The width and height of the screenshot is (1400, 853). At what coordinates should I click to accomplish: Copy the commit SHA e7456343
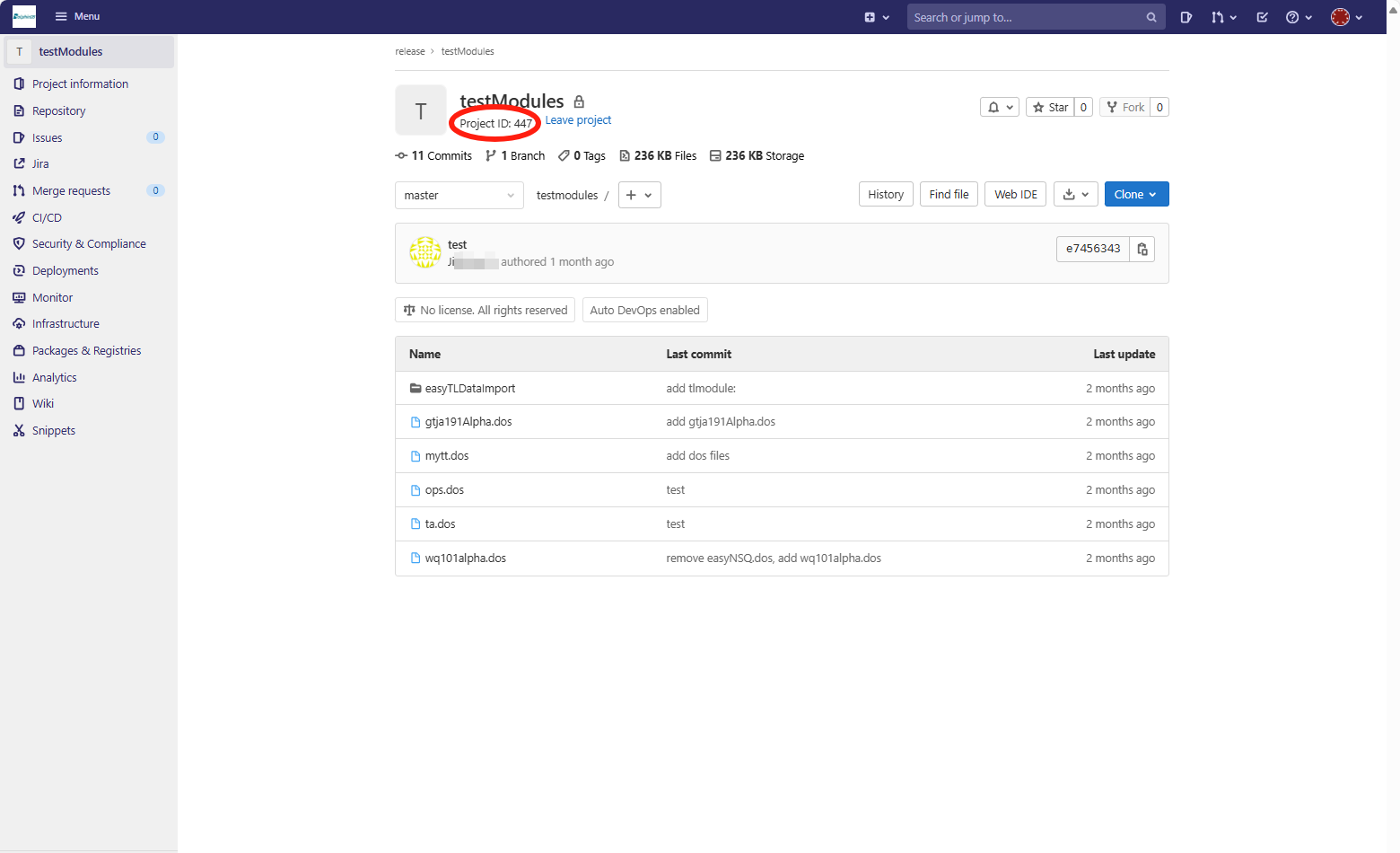(x=1142, y=249)
